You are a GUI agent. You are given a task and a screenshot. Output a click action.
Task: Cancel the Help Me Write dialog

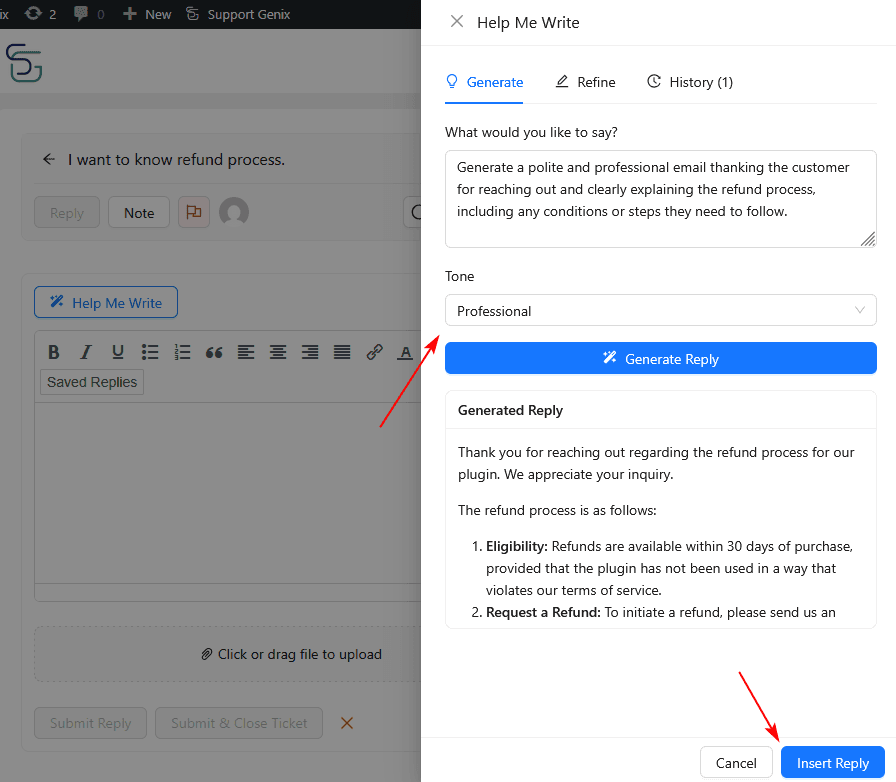[x=736, y=763]
